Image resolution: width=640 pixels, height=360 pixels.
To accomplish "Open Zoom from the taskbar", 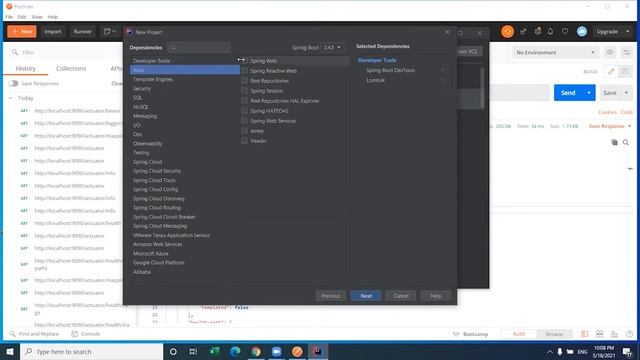I will [276, 351].
